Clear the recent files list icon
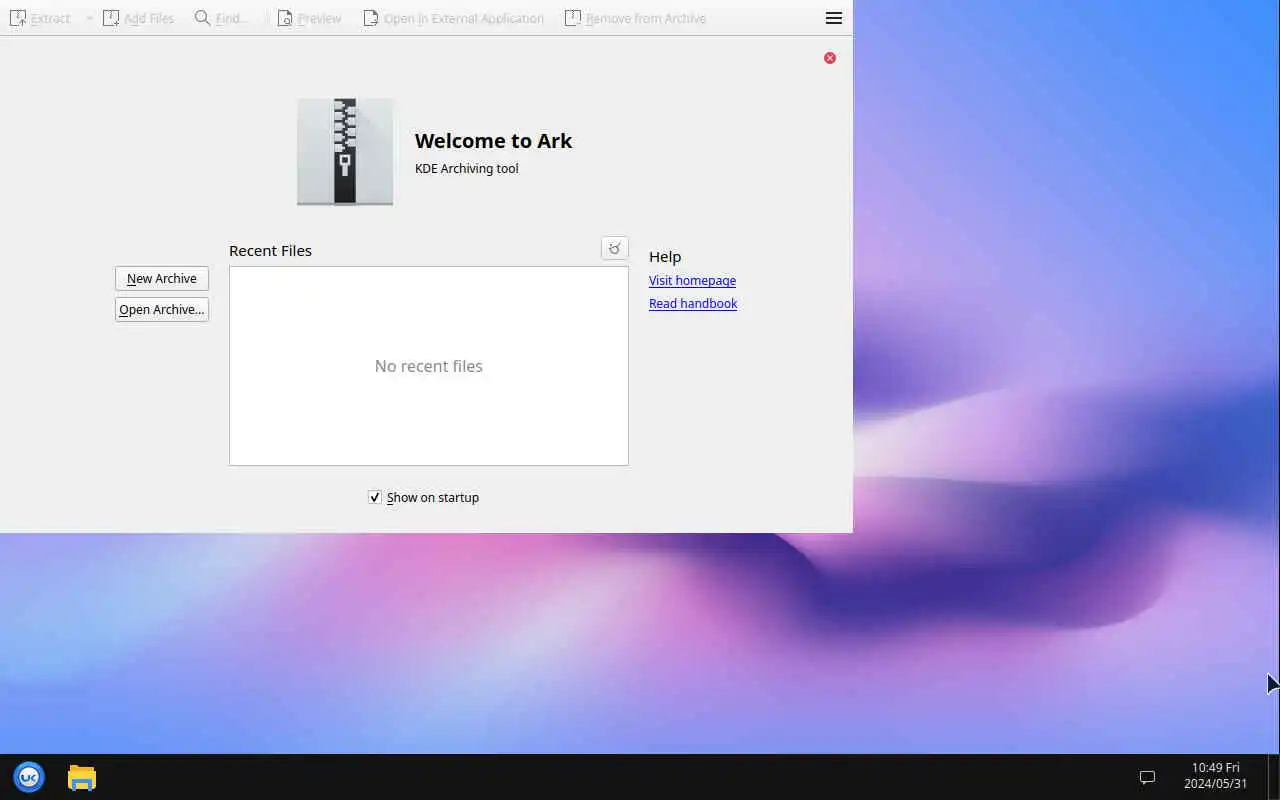Viewport: 1280px width, 800px height. coord(615,248)
